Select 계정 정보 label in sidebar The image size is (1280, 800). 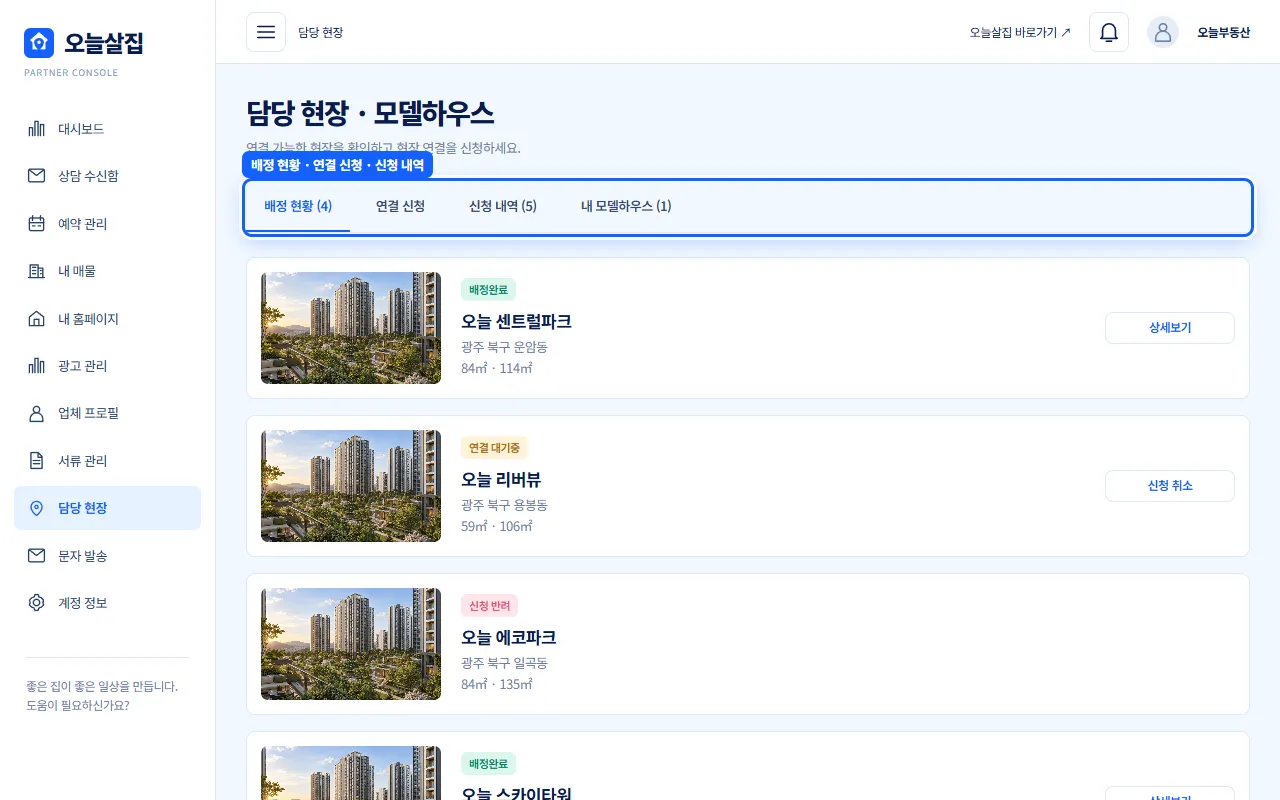coord(82,603)
